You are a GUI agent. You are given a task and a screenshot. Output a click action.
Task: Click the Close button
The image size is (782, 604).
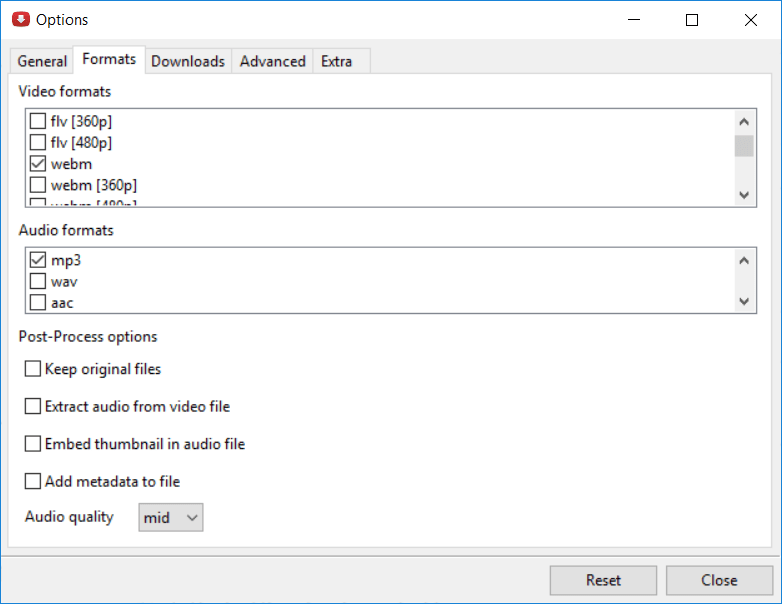[719, 580]
